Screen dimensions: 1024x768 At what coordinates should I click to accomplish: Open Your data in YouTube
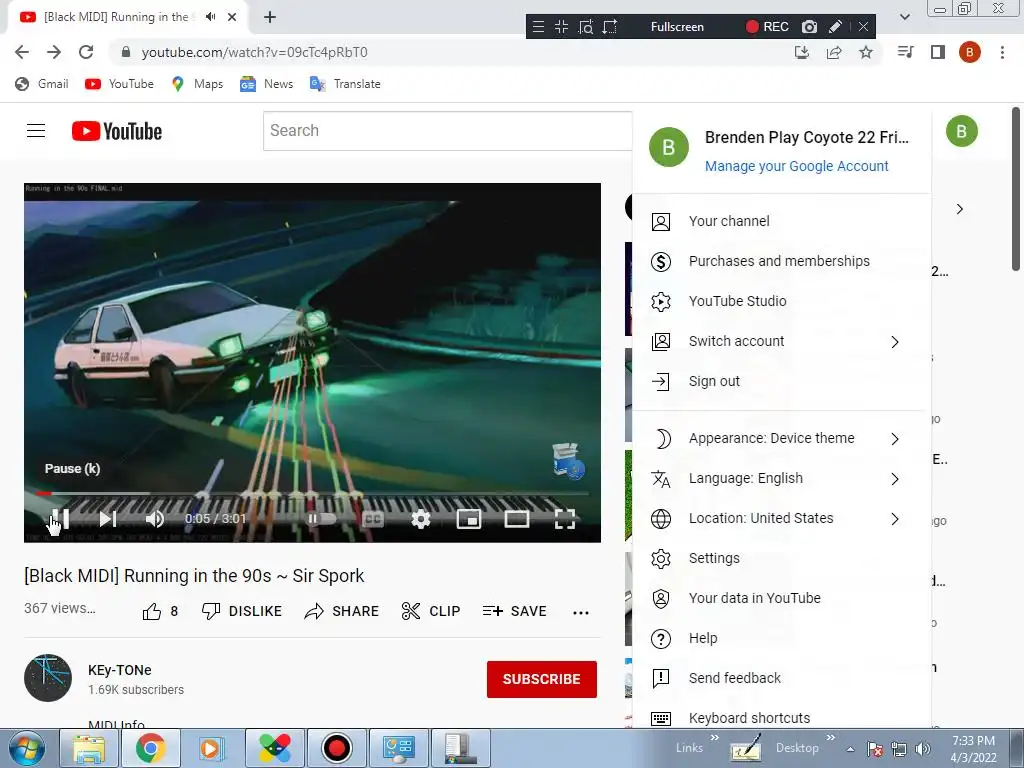coord(781,598)
